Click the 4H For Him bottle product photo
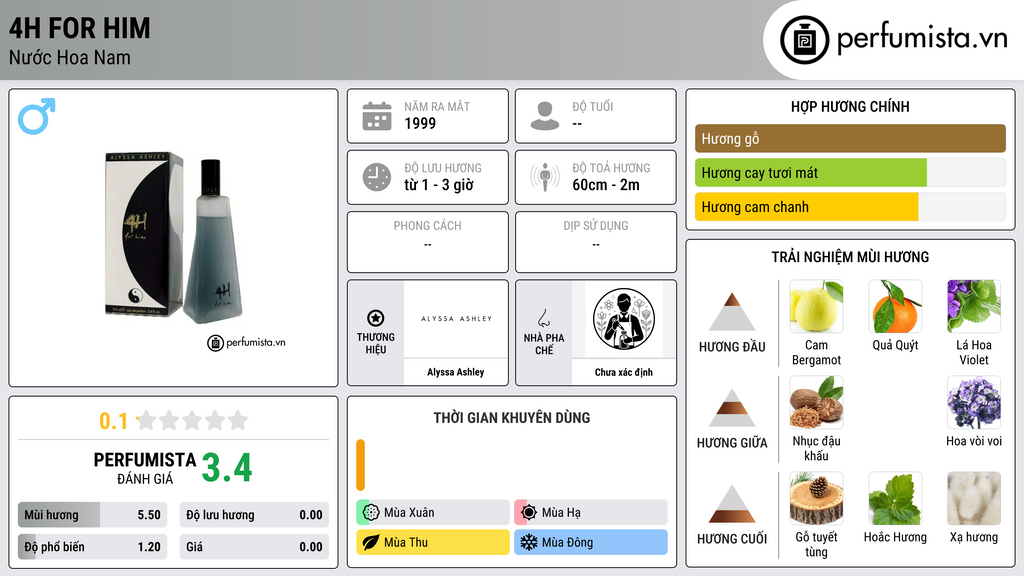Viewport: 1024px width, 576px height. [x=174, y=238]
